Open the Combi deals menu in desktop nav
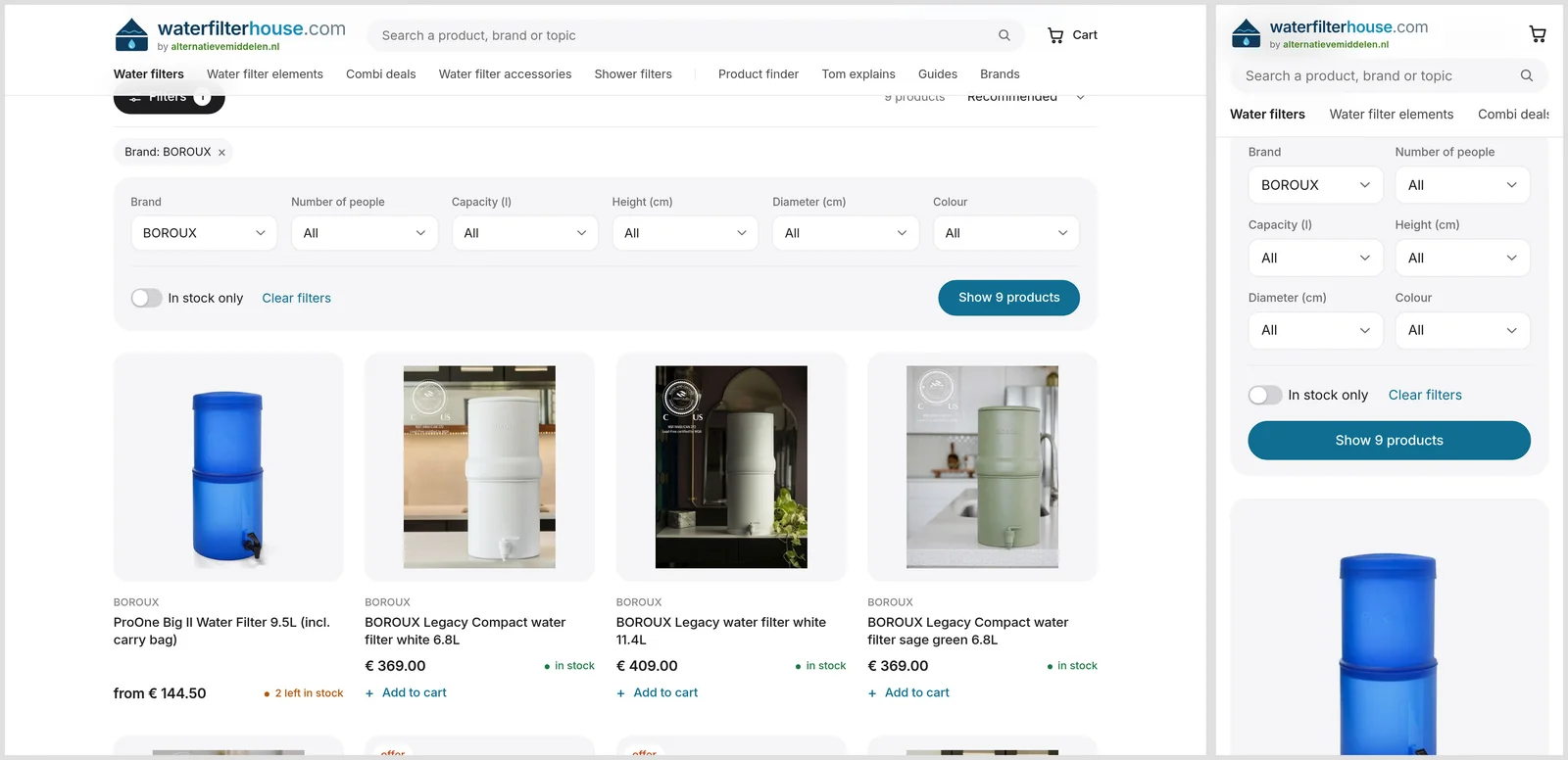Viewport: 1568px width, 760px height. 381,74
